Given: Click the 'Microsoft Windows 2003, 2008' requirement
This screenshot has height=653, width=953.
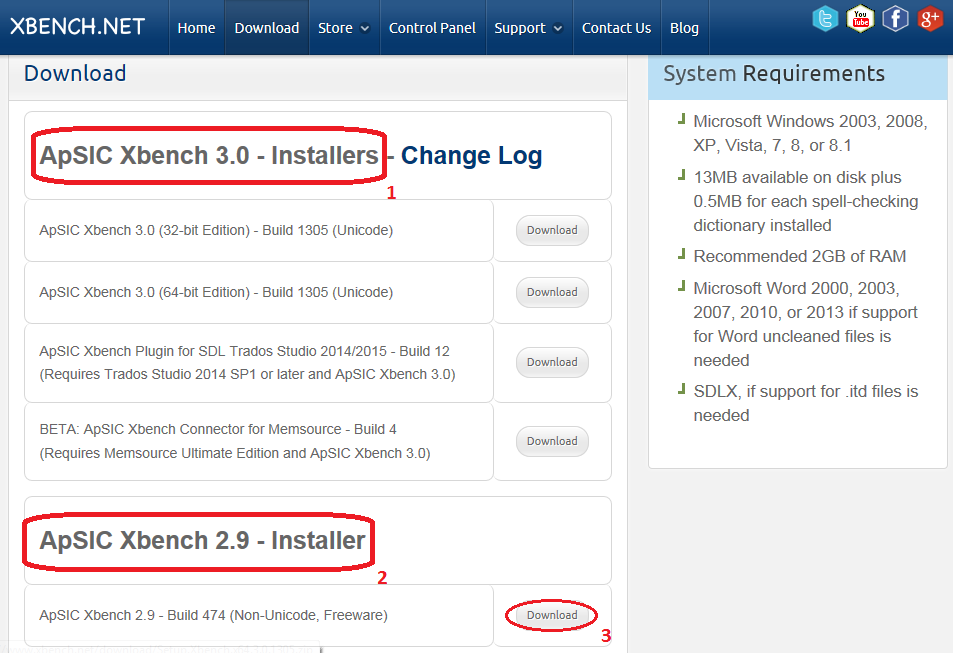Looking at the screenshot, I should coord(810,133).
